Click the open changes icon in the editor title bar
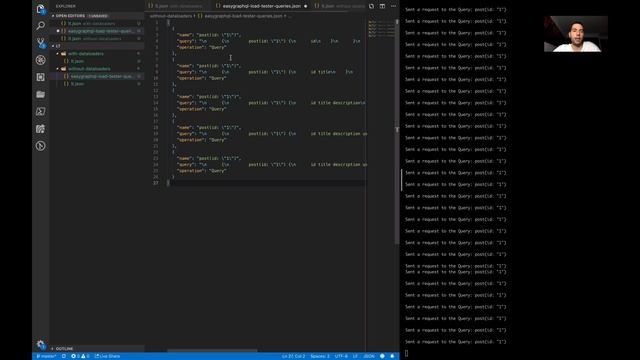Viewport: 640px width, 360px height. click(371, 6)
